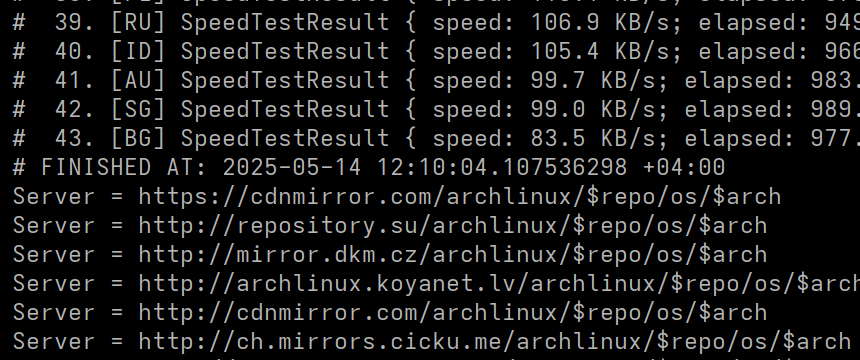Click the 99.0 KB/s speed value
This screenshot has height=360, width=860.
tap(593, 110)
